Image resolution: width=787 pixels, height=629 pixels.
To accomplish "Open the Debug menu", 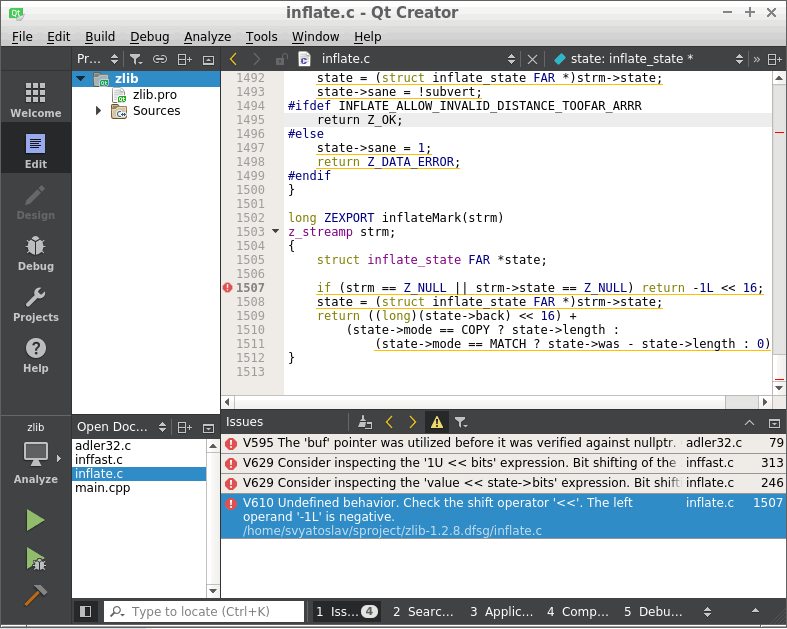I will [x=150, y=37].
